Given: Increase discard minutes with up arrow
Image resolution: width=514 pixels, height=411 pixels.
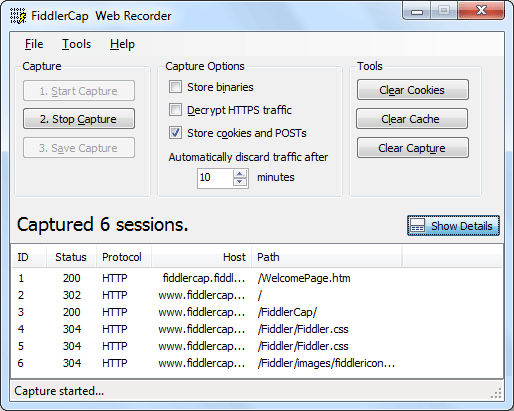Looking at the screenshot, I should [x=240, y=173].
